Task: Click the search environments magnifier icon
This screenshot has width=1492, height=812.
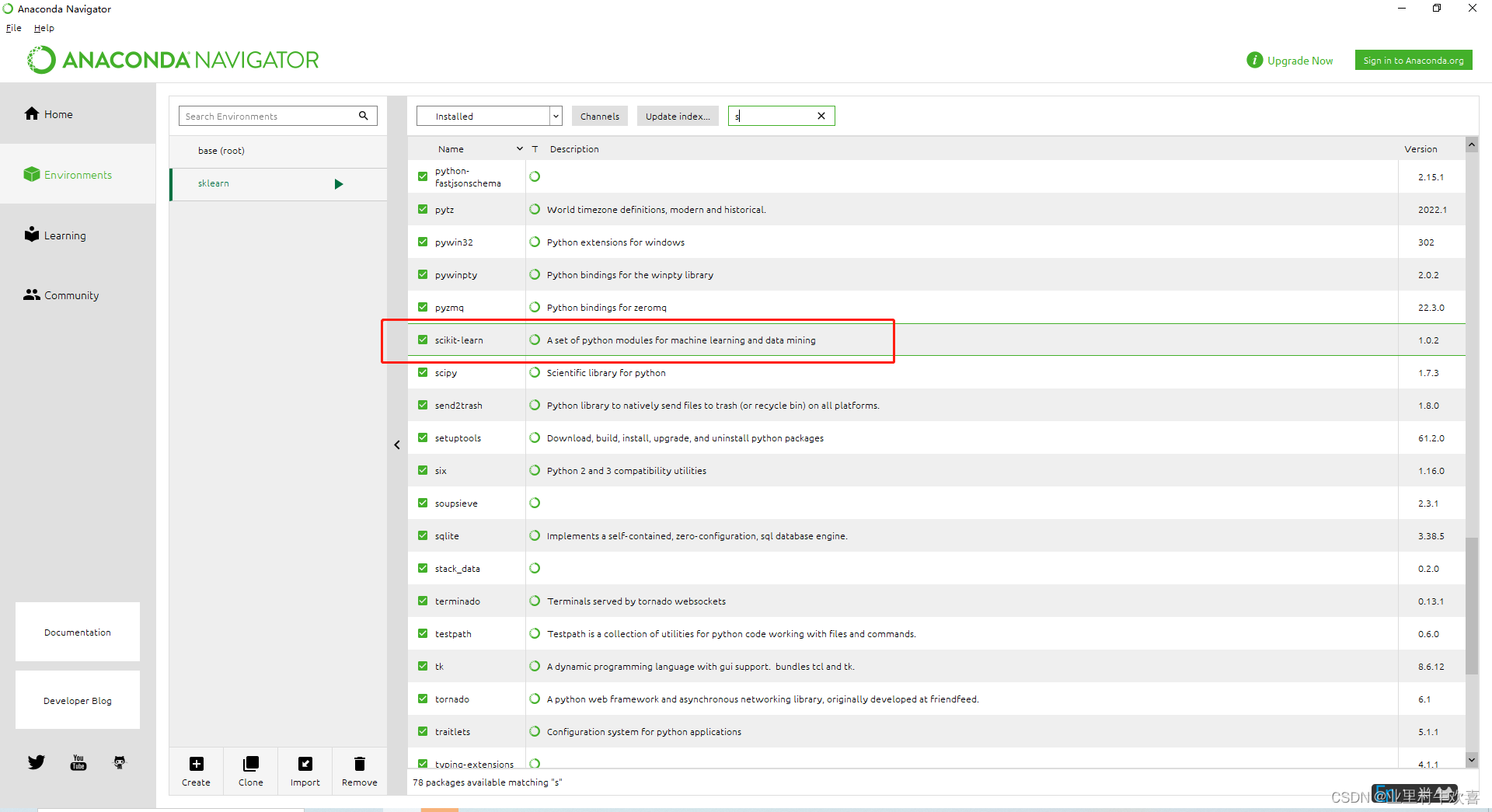Action: pyautogui.click(x=363, y=116)
